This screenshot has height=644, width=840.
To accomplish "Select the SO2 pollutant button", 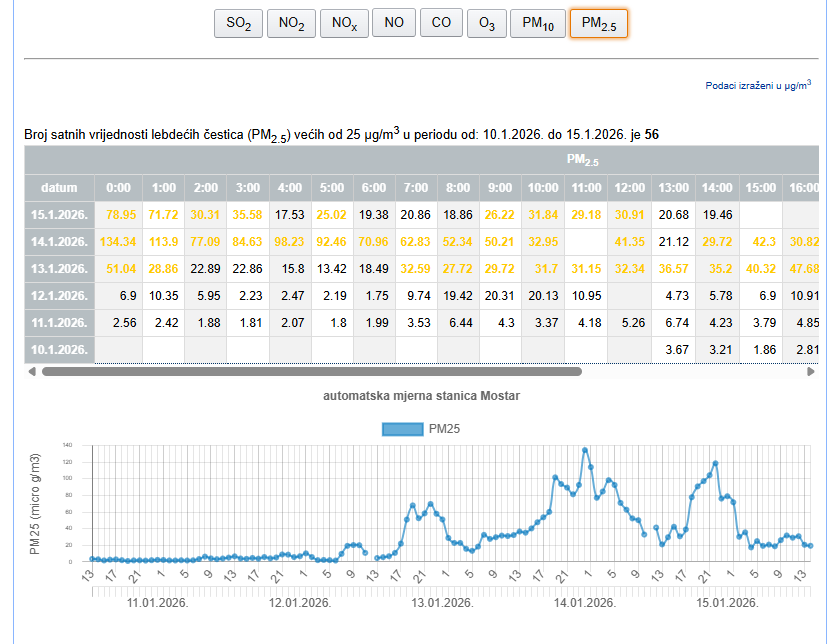I will tap(238, 23).
